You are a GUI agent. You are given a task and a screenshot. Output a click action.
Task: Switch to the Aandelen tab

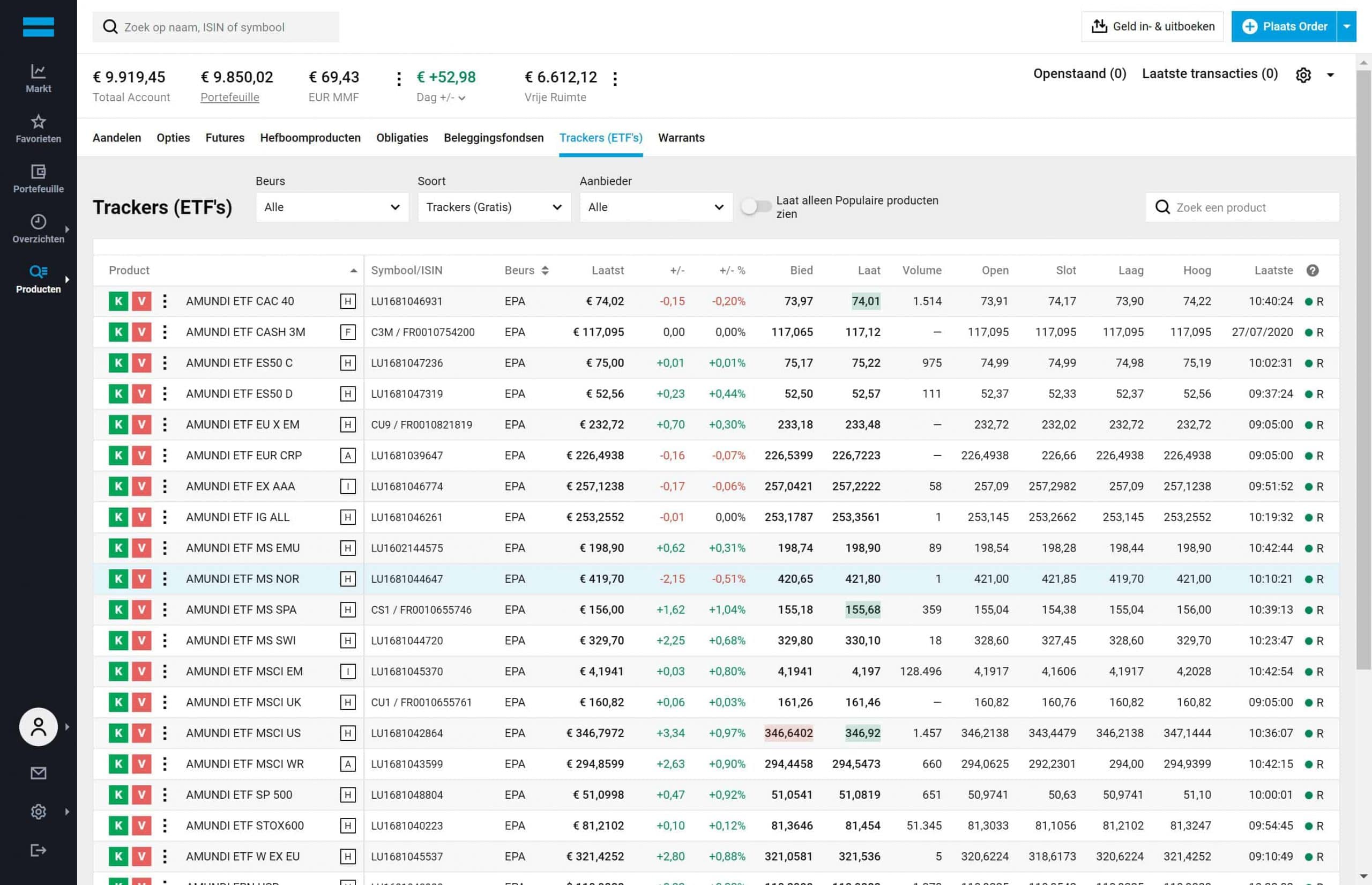[x=117, y=137]
